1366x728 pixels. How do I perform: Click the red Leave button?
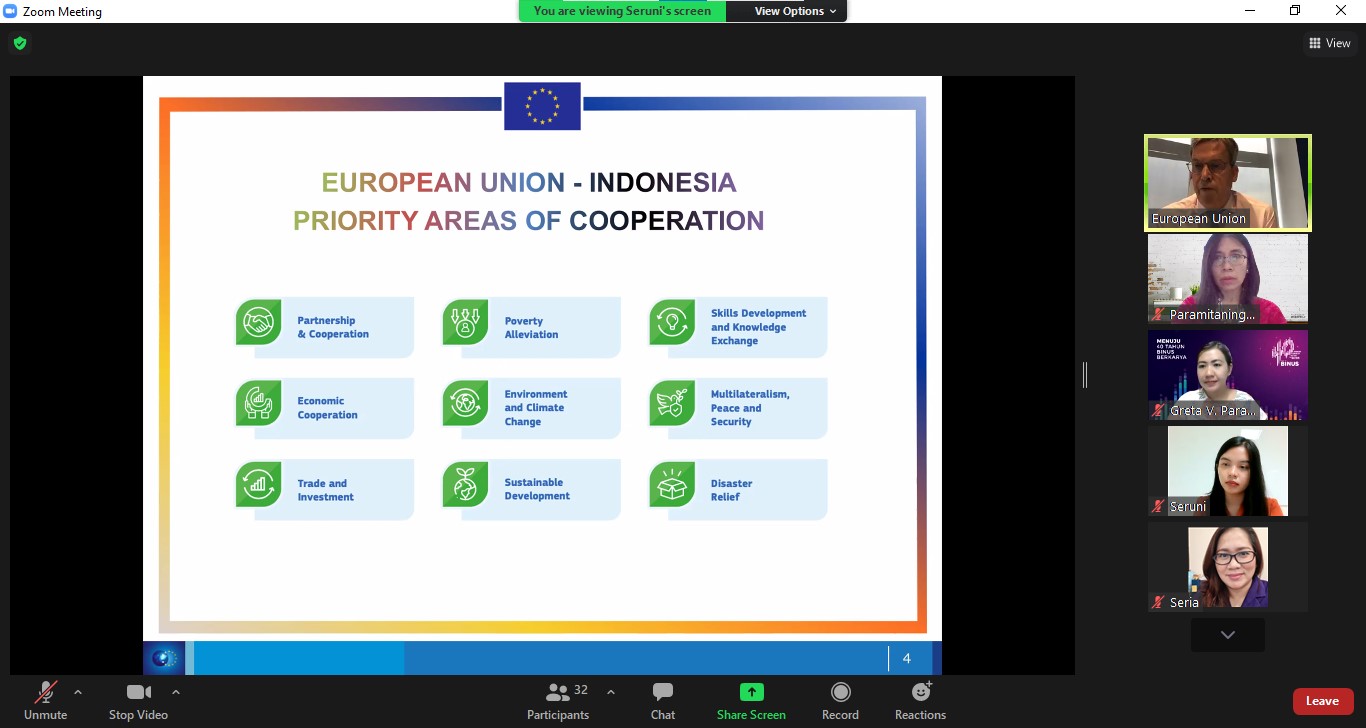click(x=1322, y=701)
